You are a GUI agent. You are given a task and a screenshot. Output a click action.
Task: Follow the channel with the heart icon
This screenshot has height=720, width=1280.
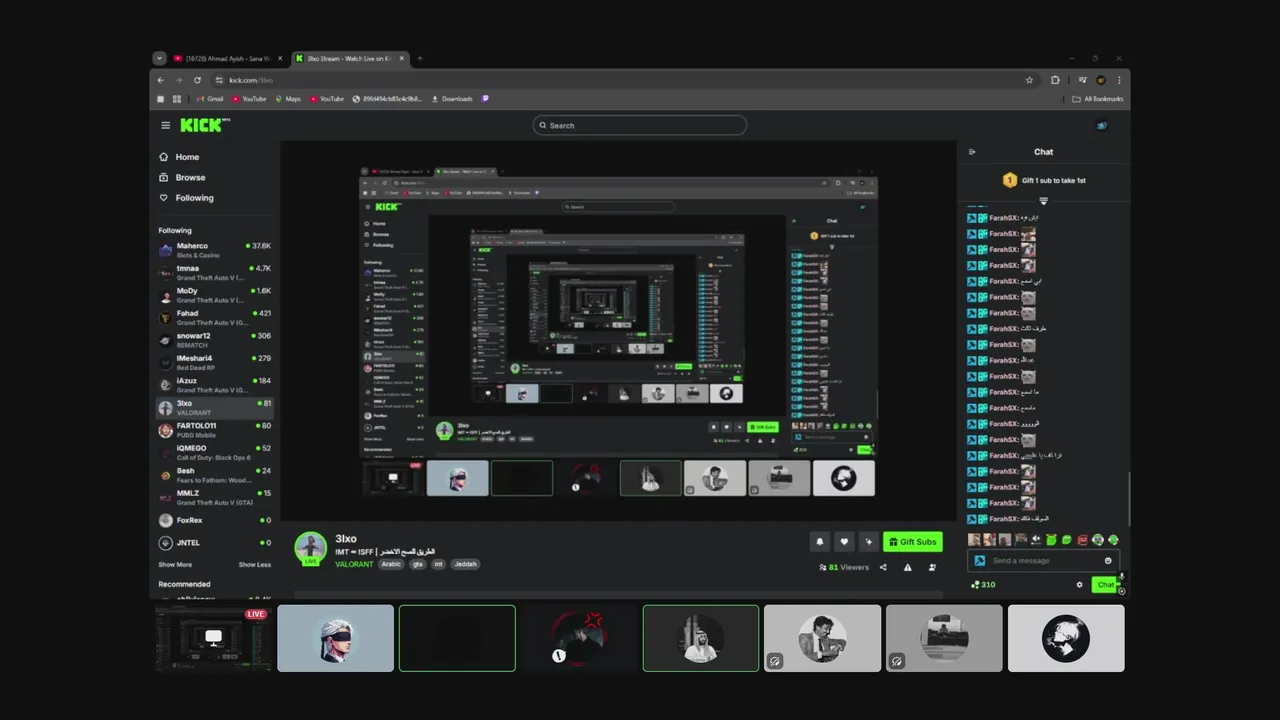[x=844, y=542]
